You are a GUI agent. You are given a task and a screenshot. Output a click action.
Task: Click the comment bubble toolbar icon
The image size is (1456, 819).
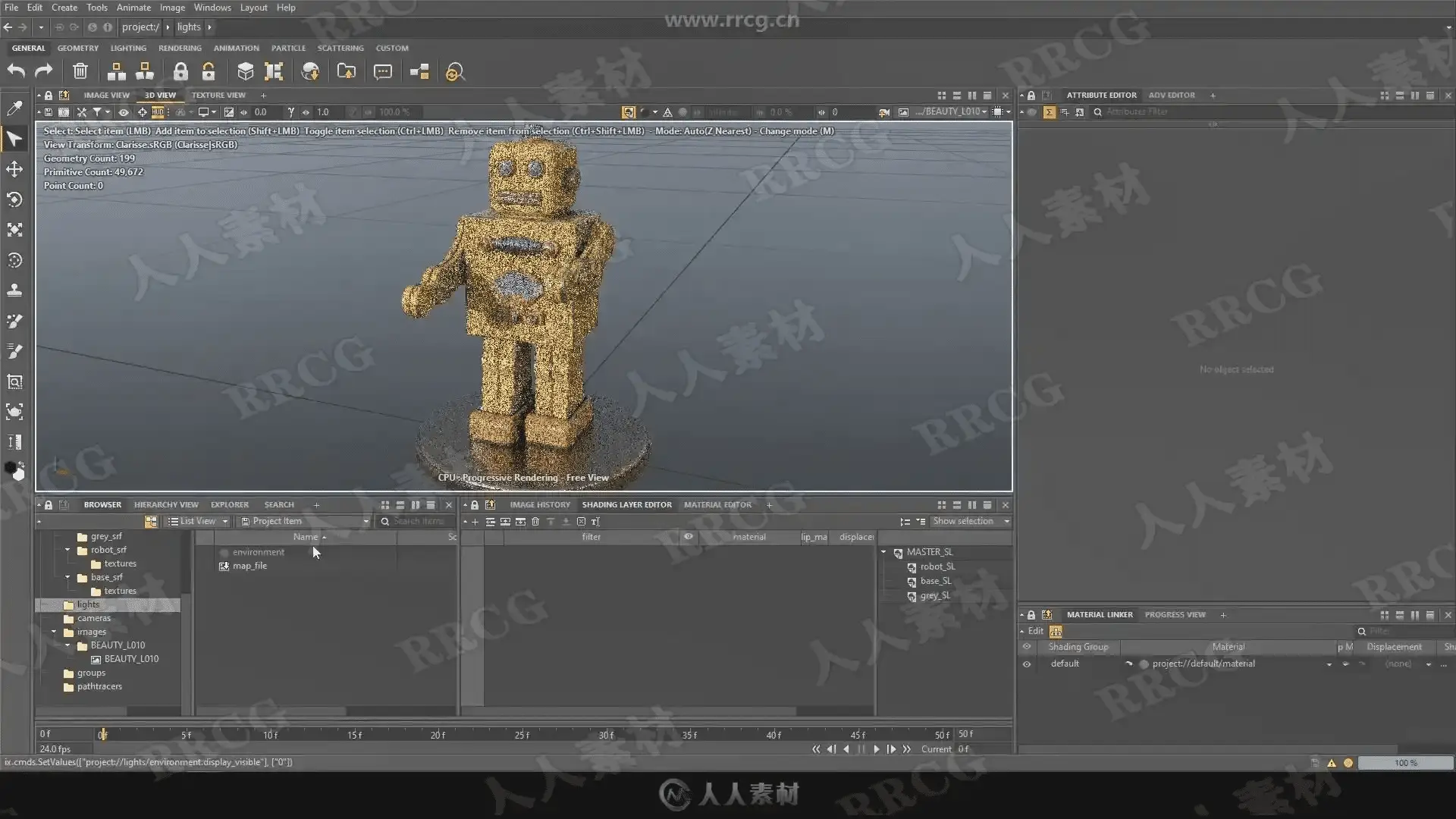383,71
